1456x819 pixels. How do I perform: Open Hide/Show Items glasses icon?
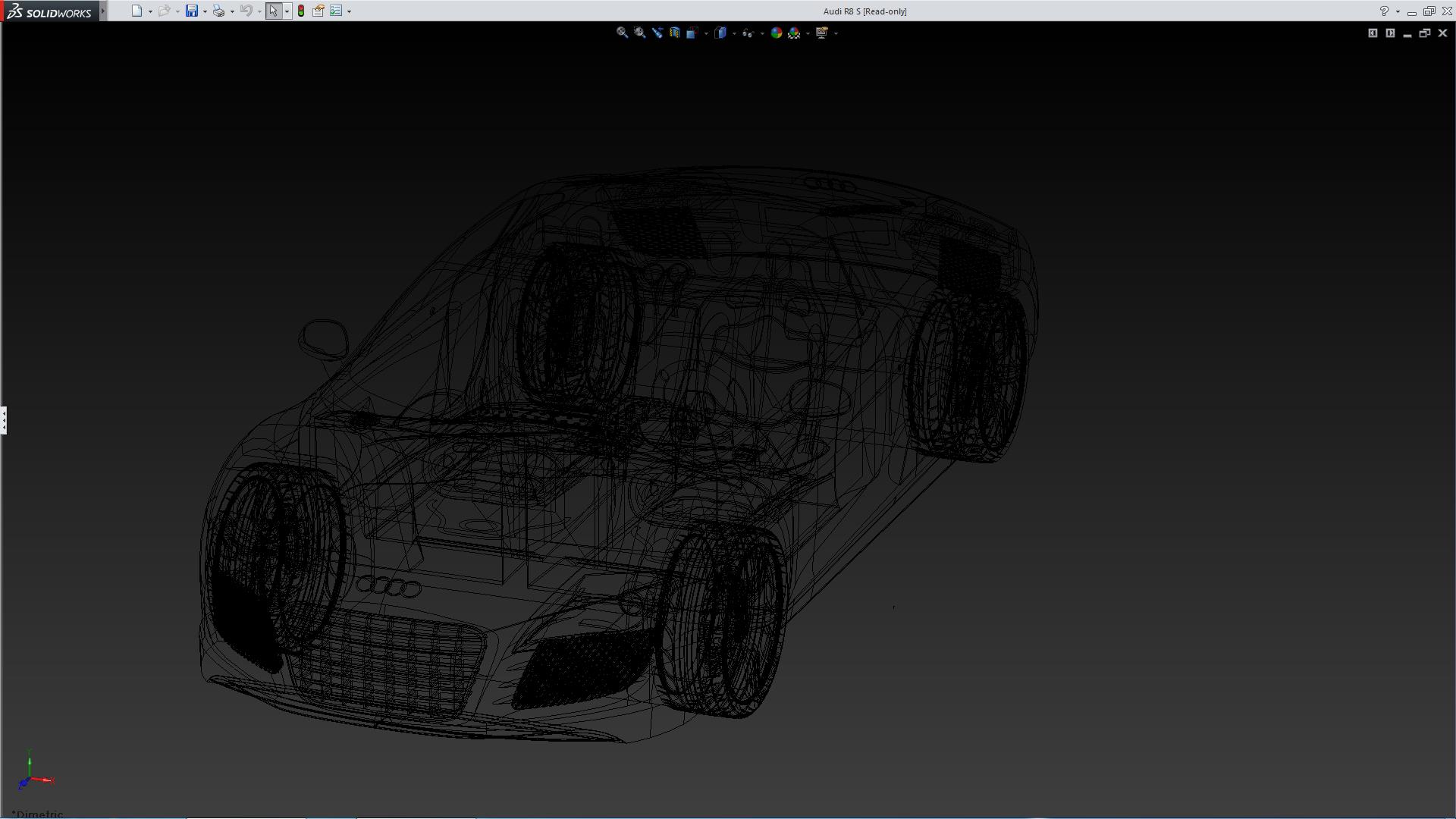748,33
